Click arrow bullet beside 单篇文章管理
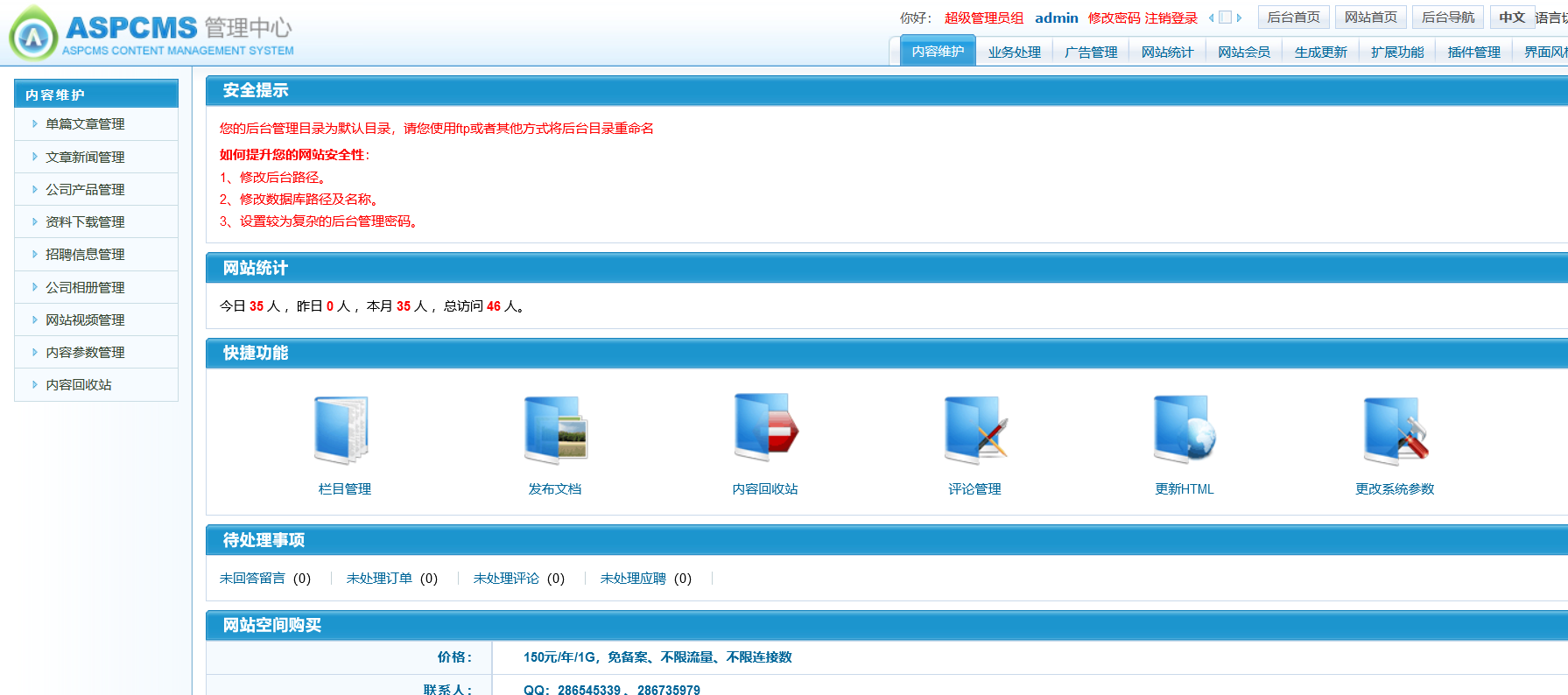 tap(35, 124)
